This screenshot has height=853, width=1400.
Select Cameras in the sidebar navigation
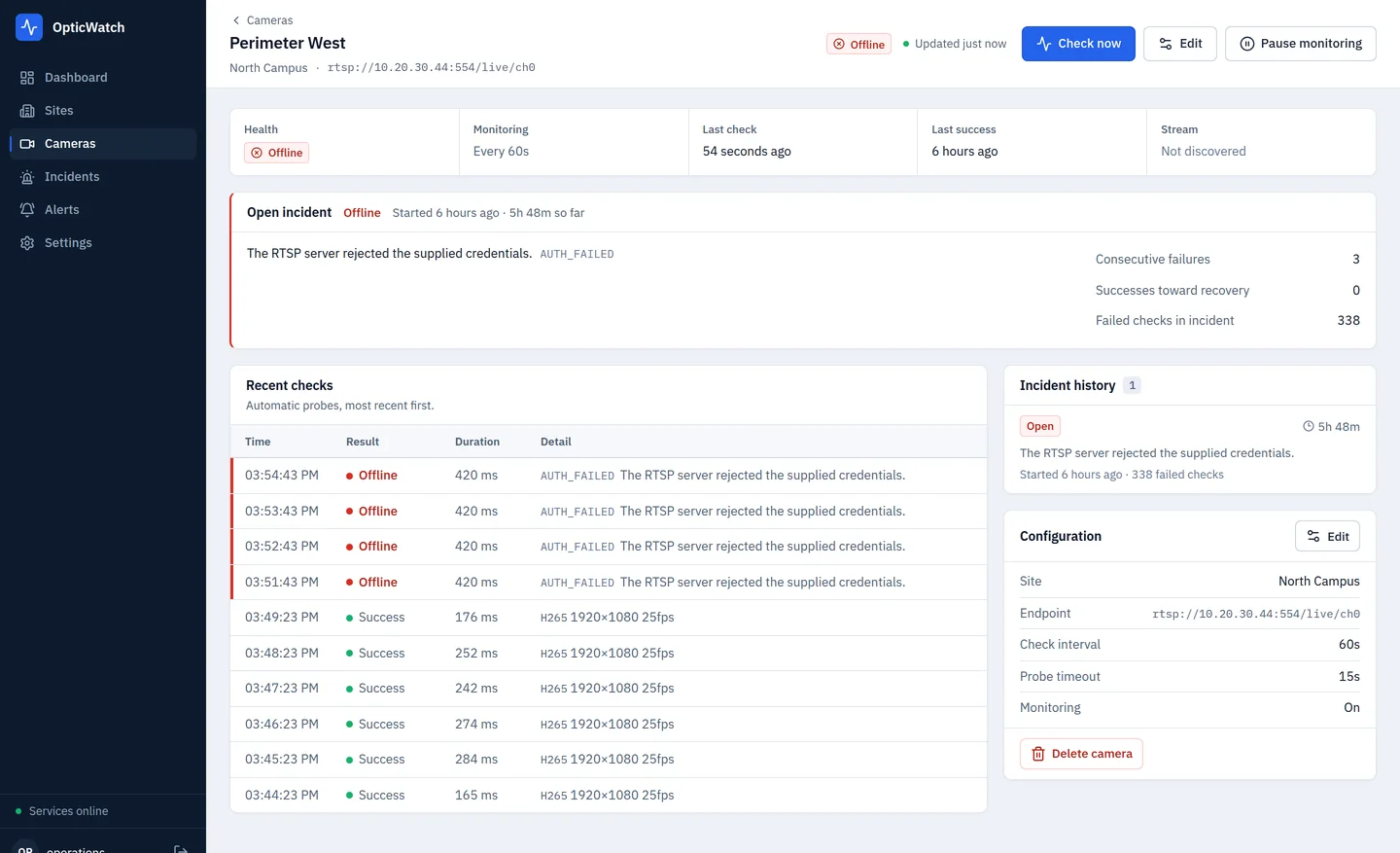[x=103, y=144]
